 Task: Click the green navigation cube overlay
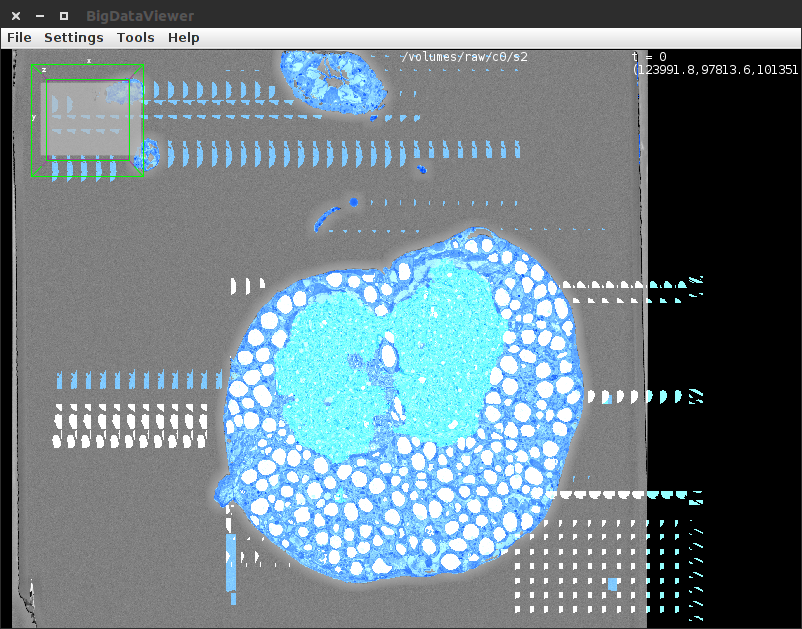(x=88, y=120)
